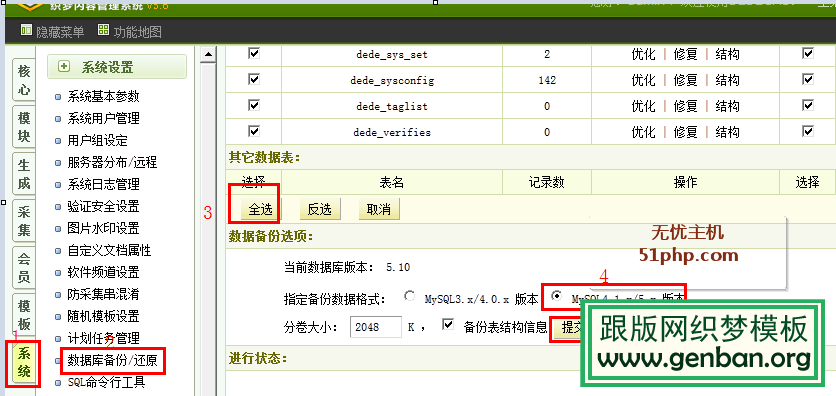
Task: Click 优化 for dede_sys_set
Action: (643, 54)
